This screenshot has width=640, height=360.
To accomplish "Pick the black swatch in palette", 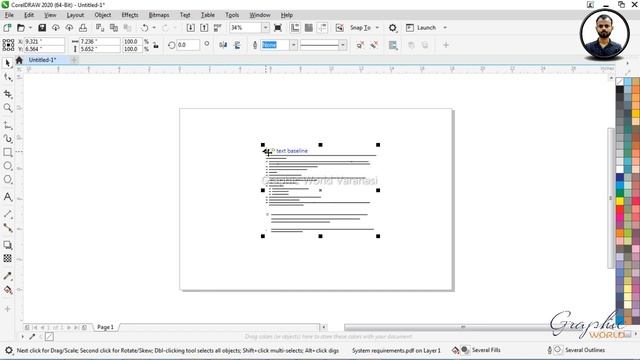I will pyautogui.click(x=620, y=89).
